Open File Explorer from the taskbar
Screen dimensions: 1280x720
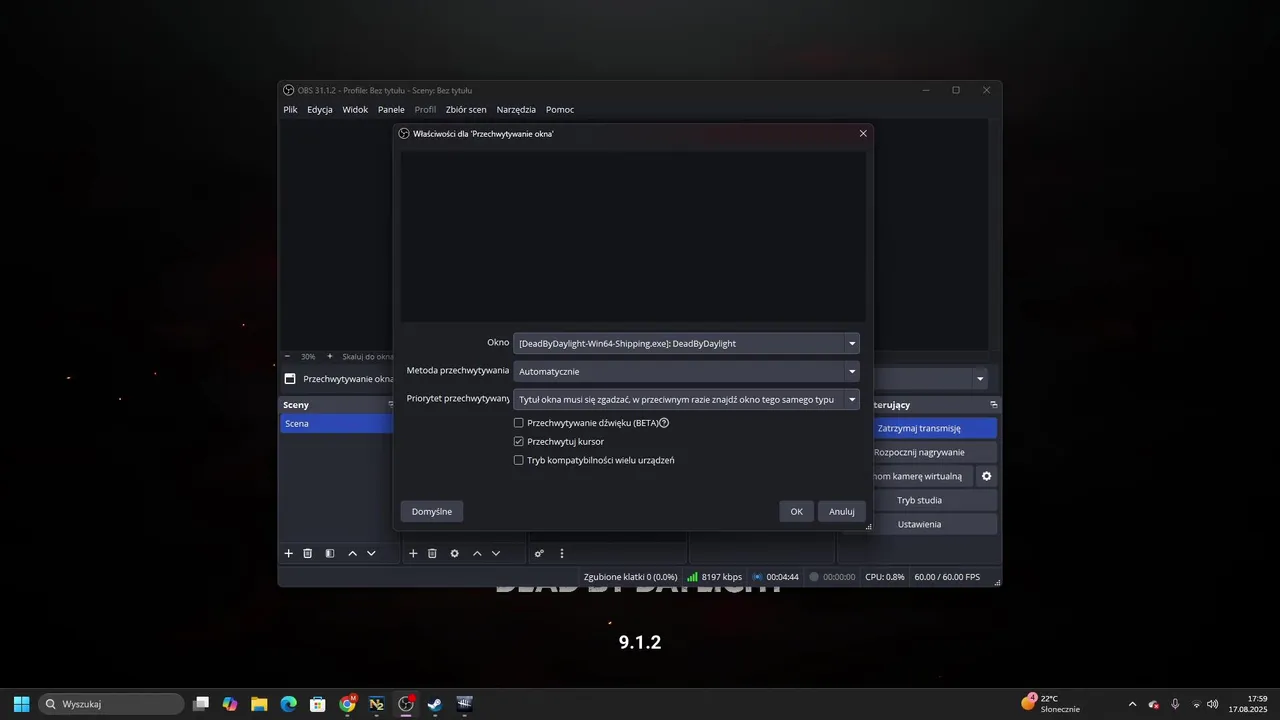pos(259,704)
